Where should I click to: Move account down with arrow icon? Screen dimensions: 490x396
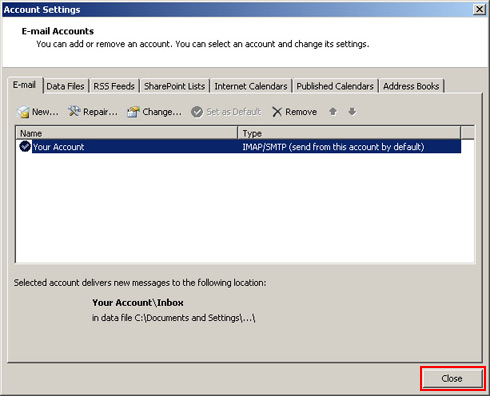[352, 111]
